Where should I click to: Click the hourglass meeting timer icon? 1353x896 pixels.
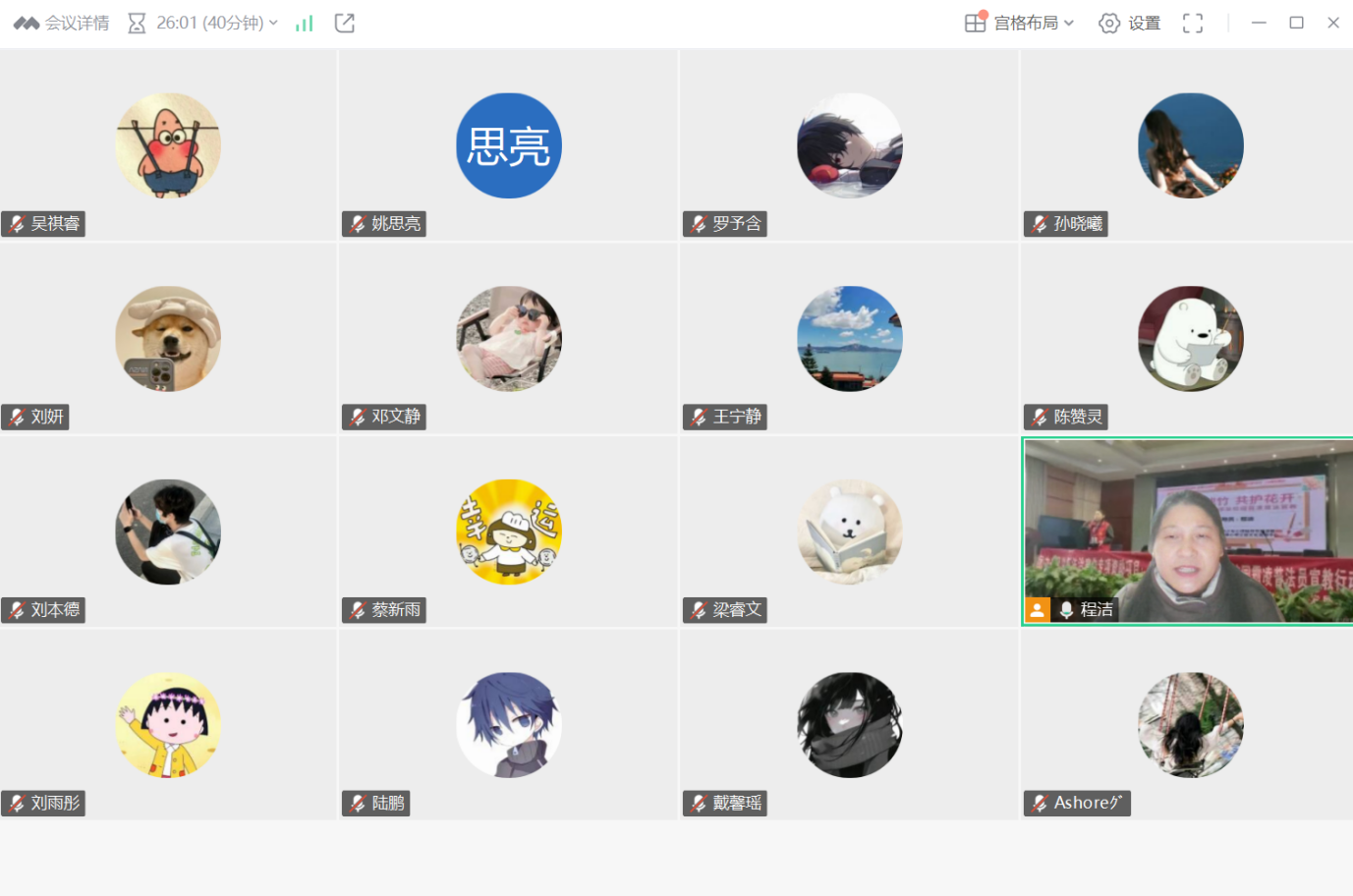(x=137, y=23)
